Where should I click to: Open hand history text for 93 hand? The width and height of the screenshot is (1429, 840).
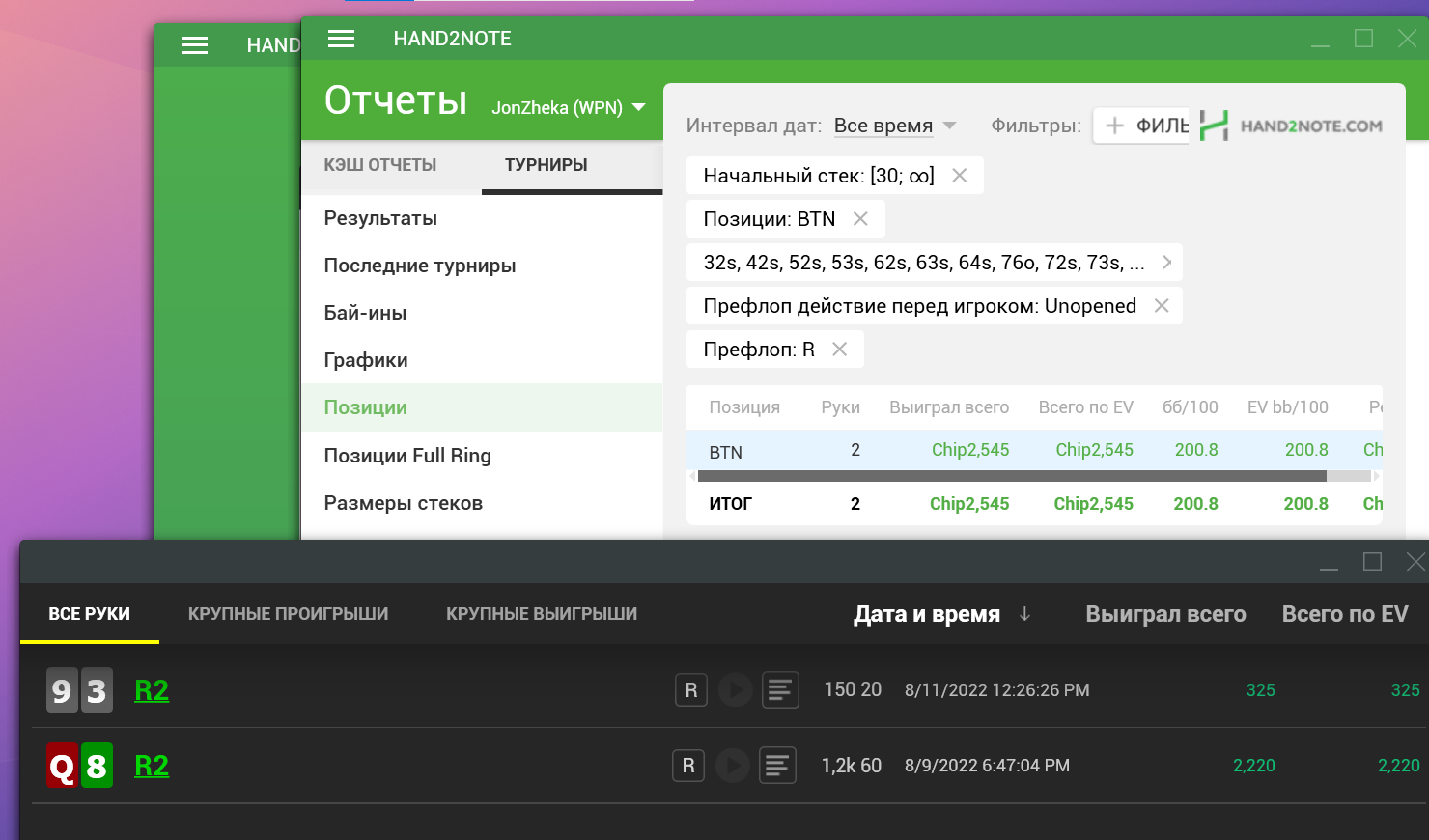(x=780, y=690)
